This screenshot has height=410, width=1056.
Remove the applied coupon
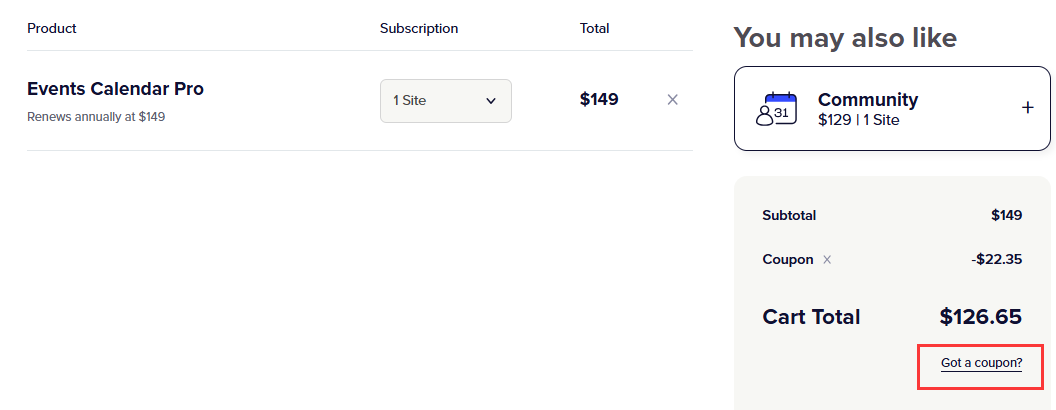[x=826, y=260]
